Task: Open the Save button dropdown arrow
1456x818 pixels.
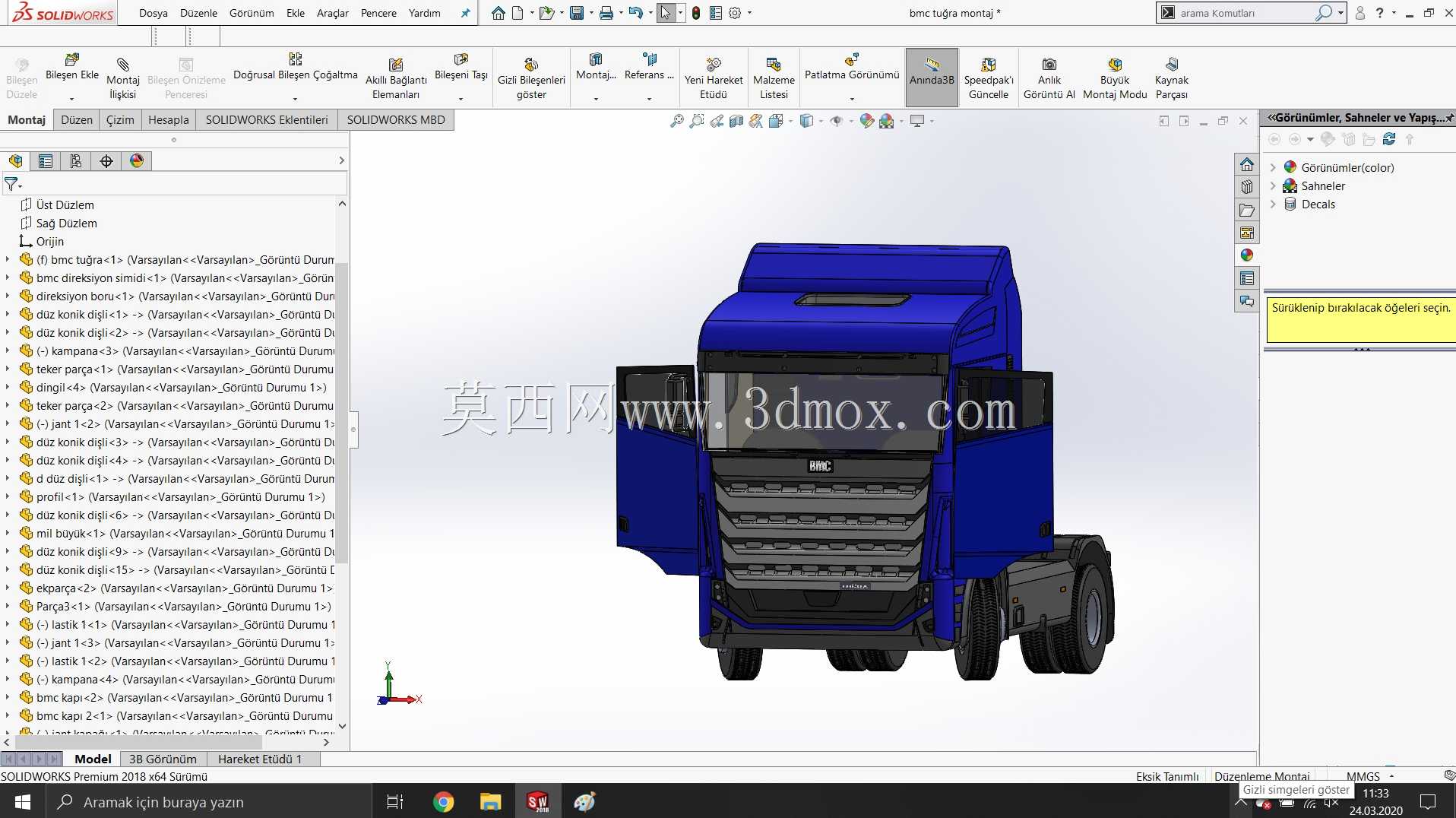Action: click(590, 13)
